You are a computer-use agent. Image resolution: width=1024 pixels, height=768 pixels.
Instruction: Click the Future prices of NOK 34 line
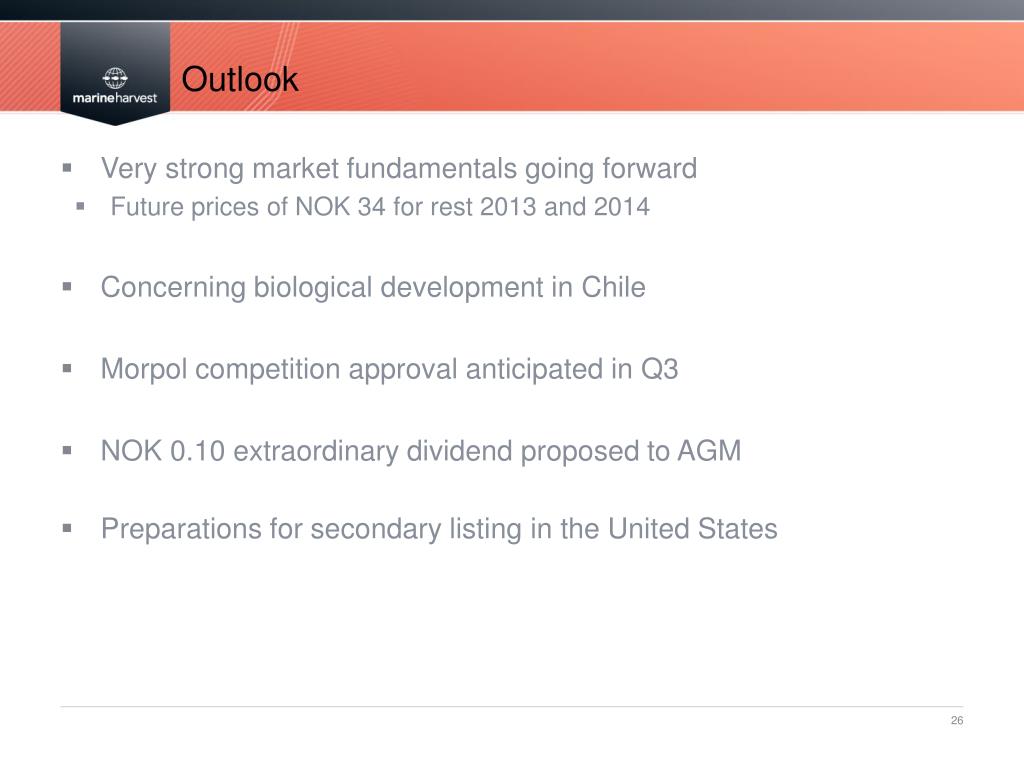pyautogui.click(x=379, y=208)
